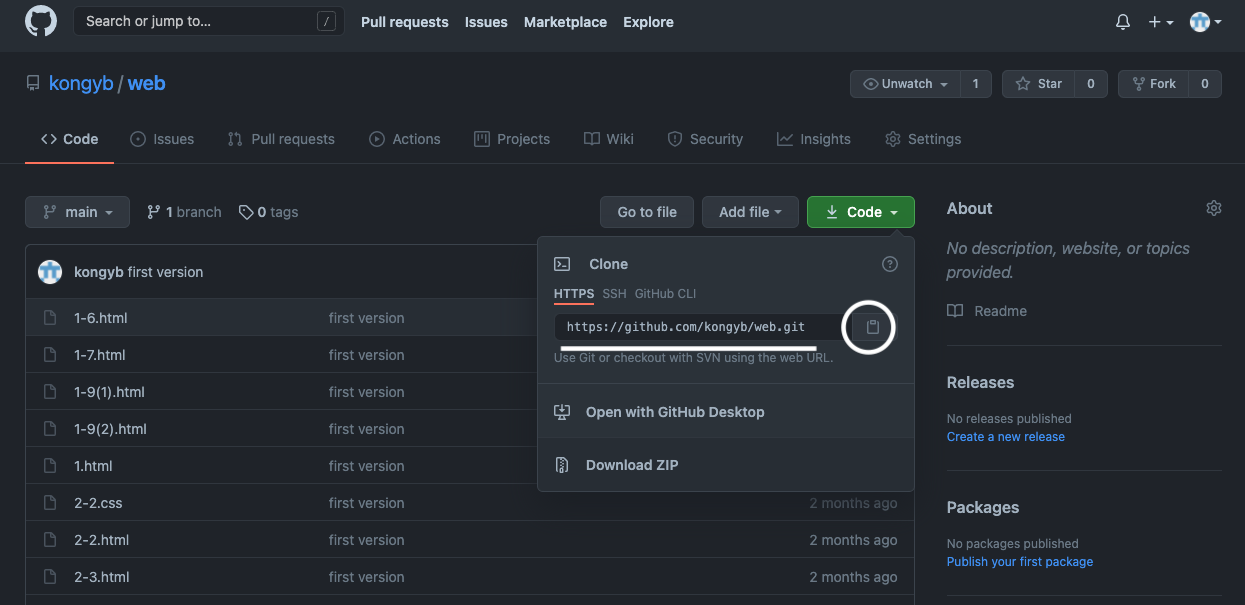Switch to the repository Pull requests tab

(281, 139)
